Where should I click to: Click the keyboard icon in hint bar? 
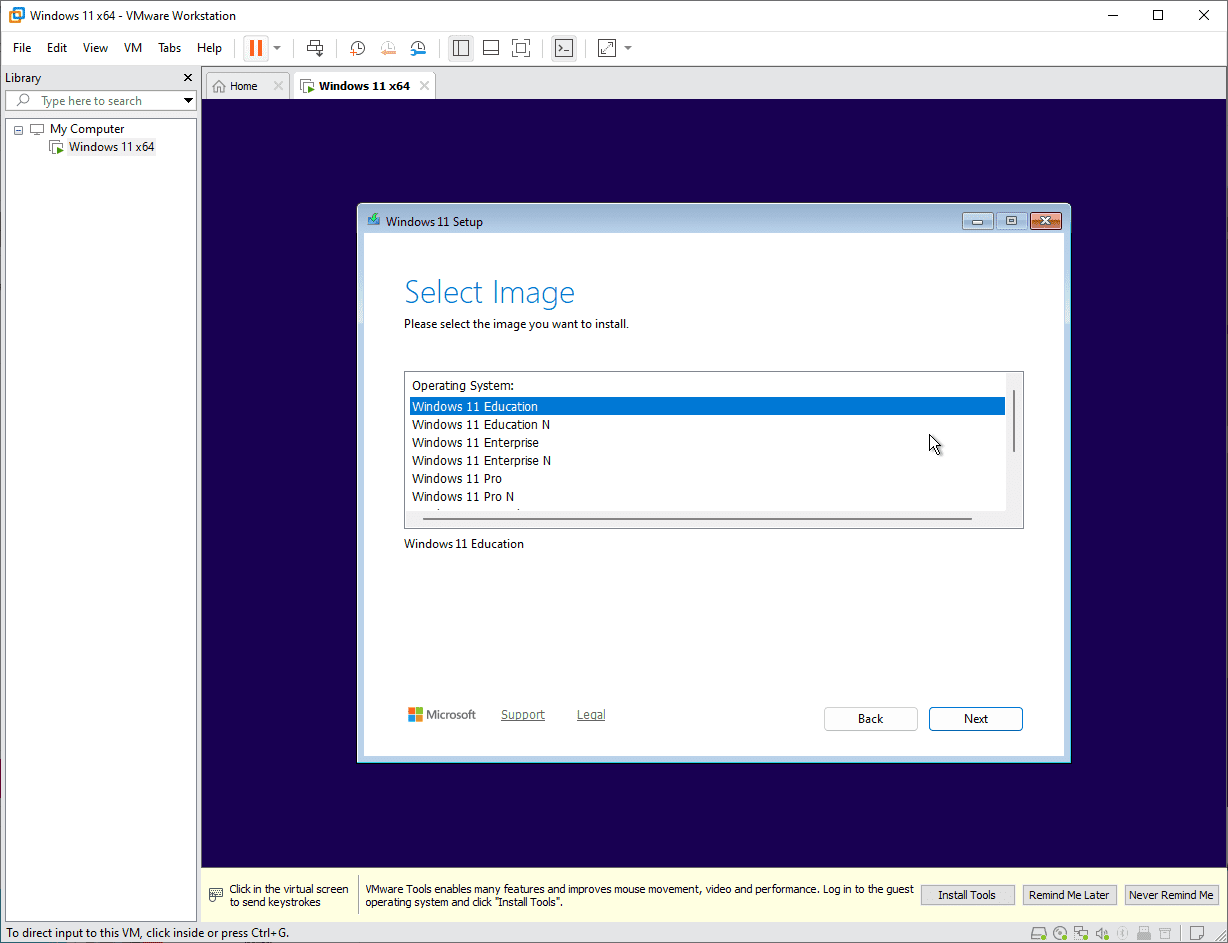(x=216, y=895)
